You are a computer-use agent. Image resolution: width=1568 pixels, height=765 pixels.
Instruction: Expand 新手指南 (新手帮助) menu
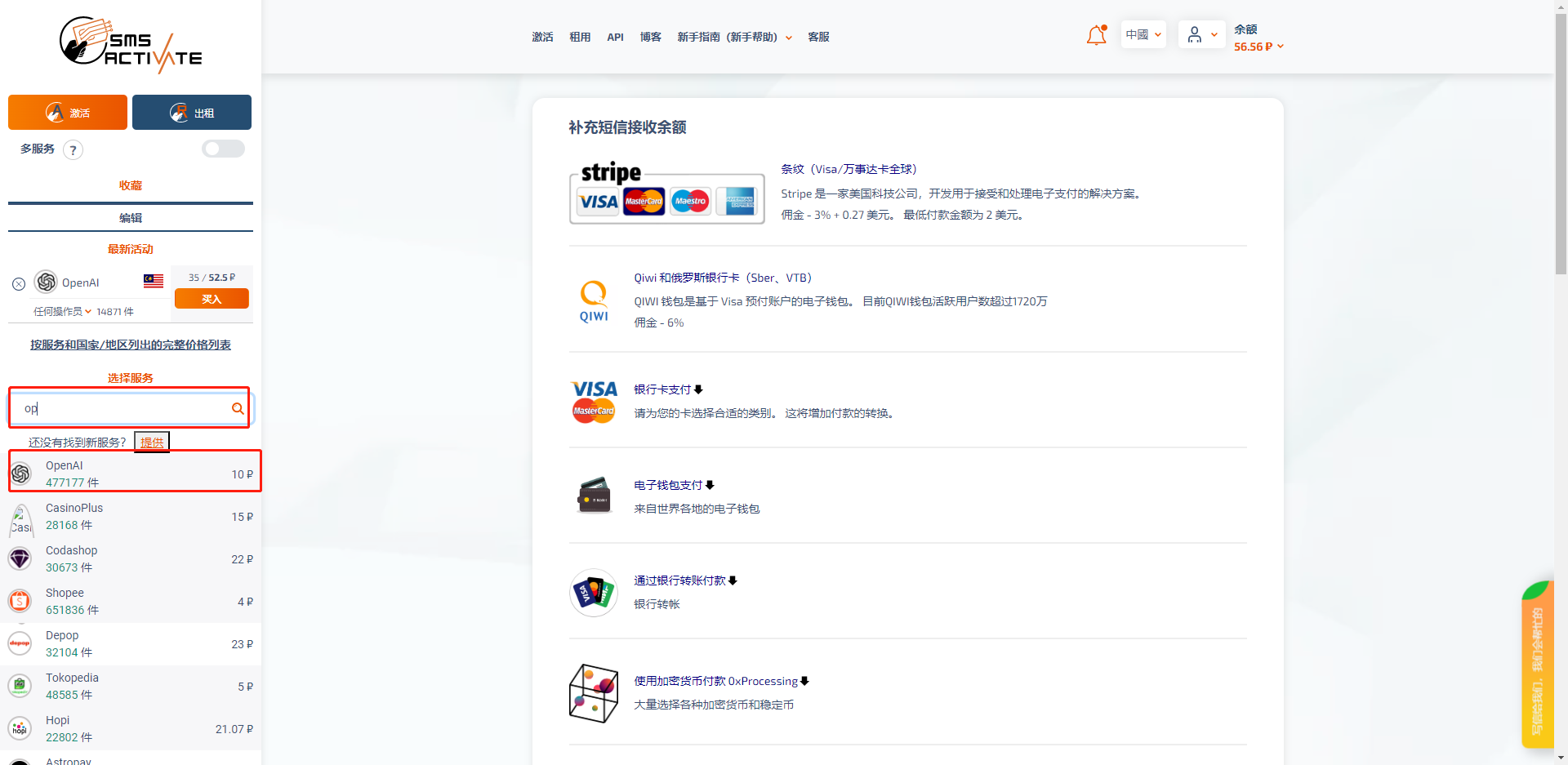[x=734, y=37]
